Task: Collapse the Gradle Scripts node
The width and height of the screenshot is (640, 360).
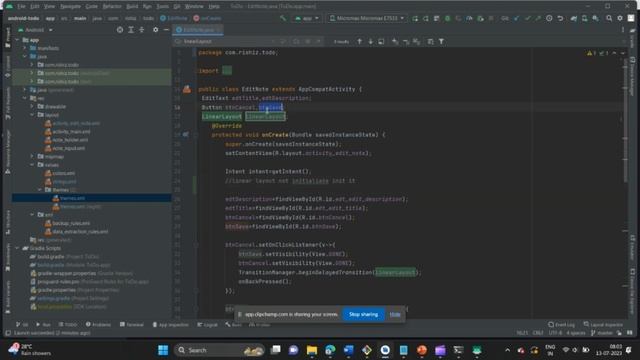Action: pos(17,248)
